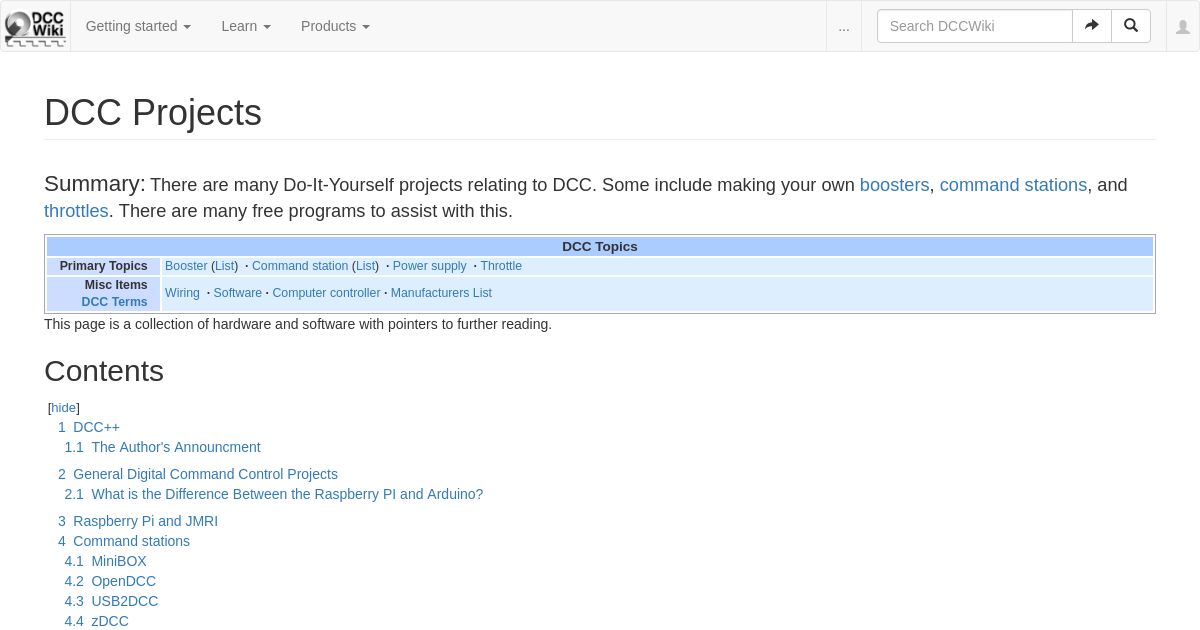Jump to 4.2 OpenDCC
Screen dimensions: 1200x630
pyautogui.click(x=110, y=581)
